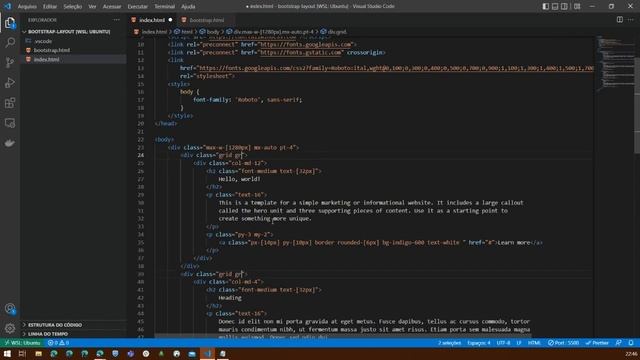Toggle the primary side bar visibility
Image resolution: width=640 pixels, height=360 pixels.
(x=546, y=6)
